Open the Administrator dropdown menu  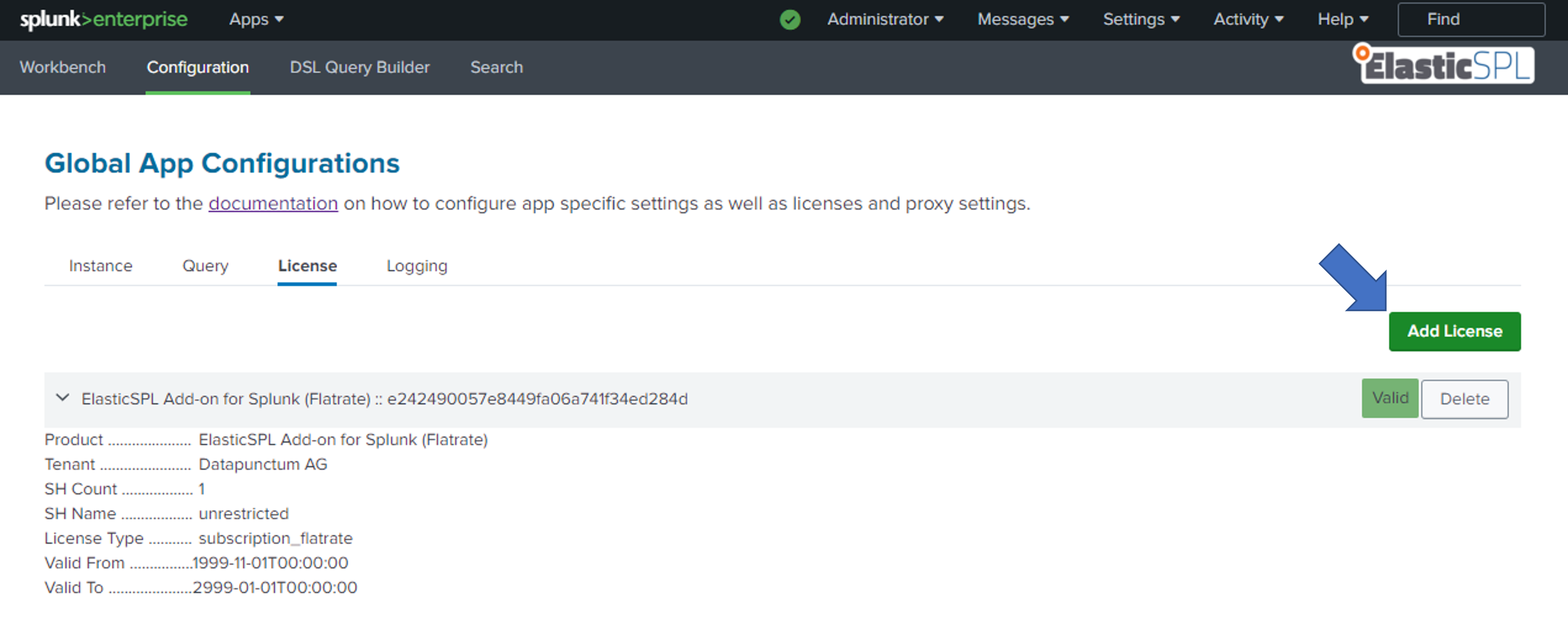point(884,19)
